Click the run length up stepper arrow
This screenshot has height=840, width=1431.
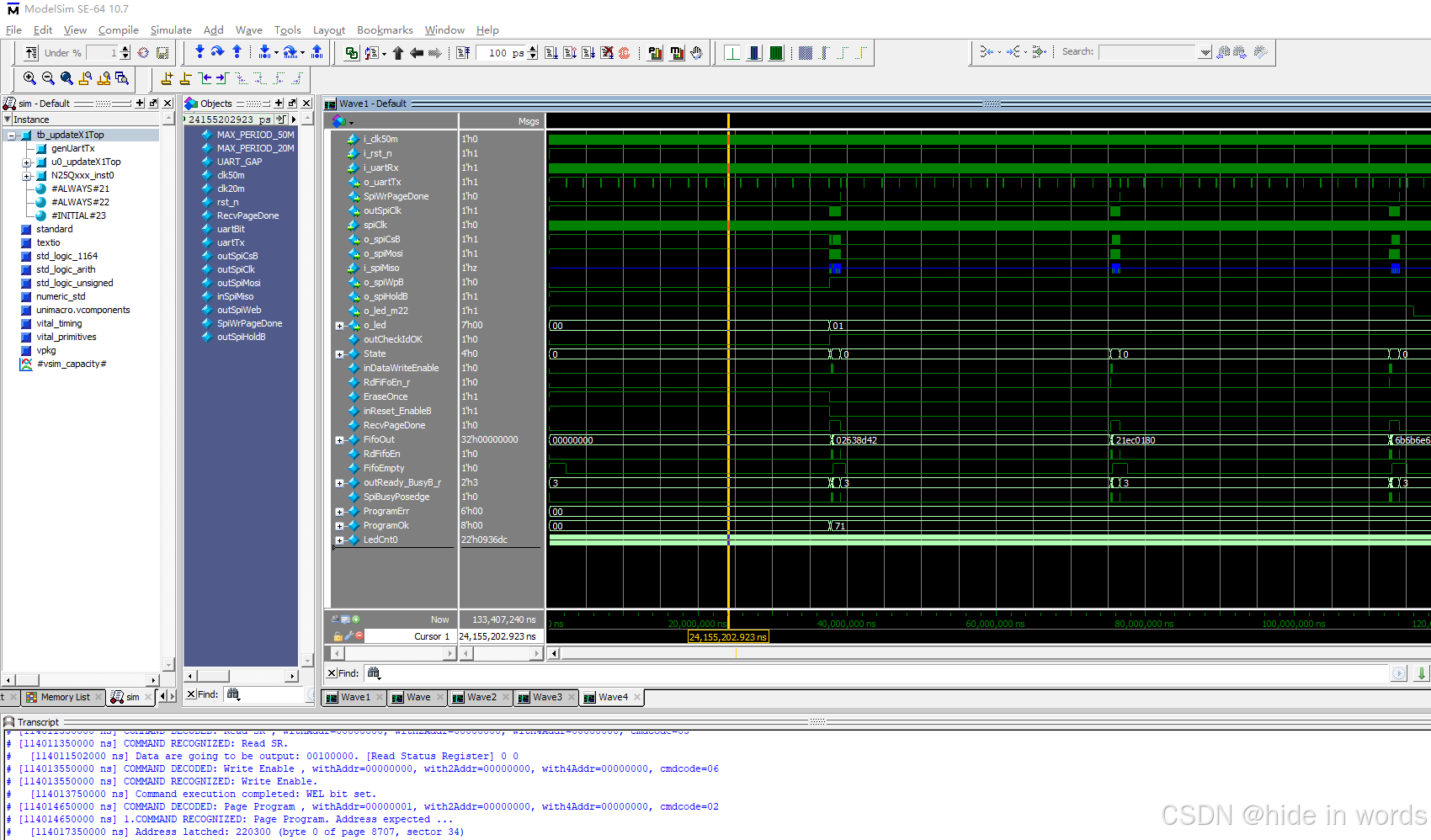click(532, 48)
